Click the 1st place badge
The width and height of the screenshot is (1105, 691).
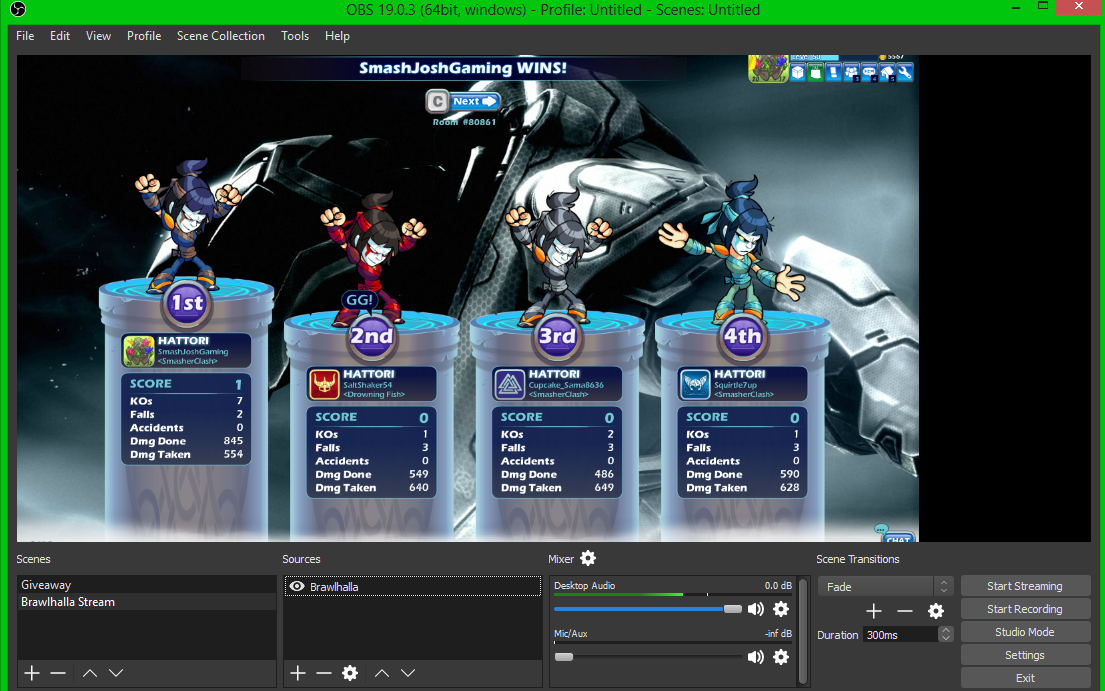[x=187, y=303]
